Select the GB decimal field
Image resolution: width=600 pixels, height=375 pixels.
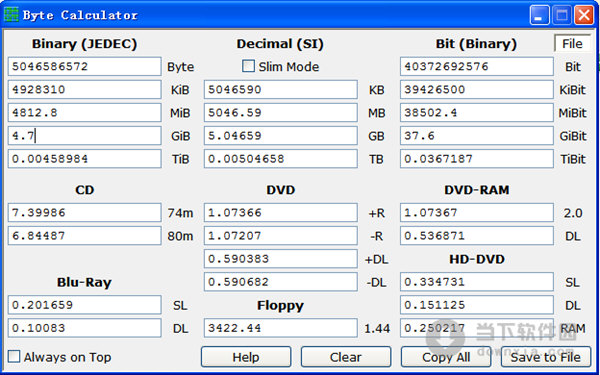(280, 135)
